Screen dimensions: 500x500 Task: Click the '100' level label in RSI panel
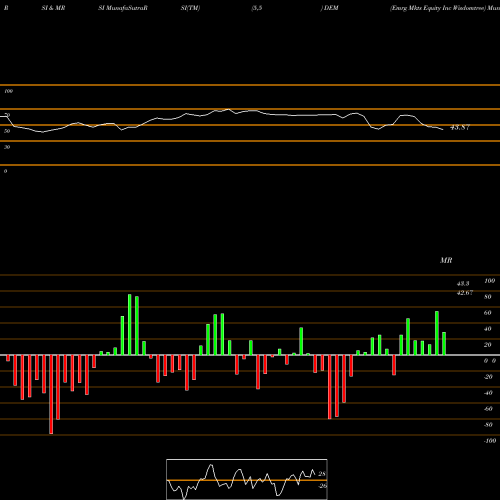9,91
